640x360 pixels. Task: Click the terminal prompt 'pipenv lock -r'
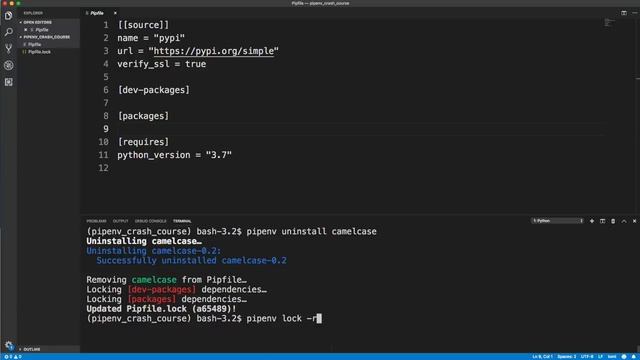pos(281,318)
